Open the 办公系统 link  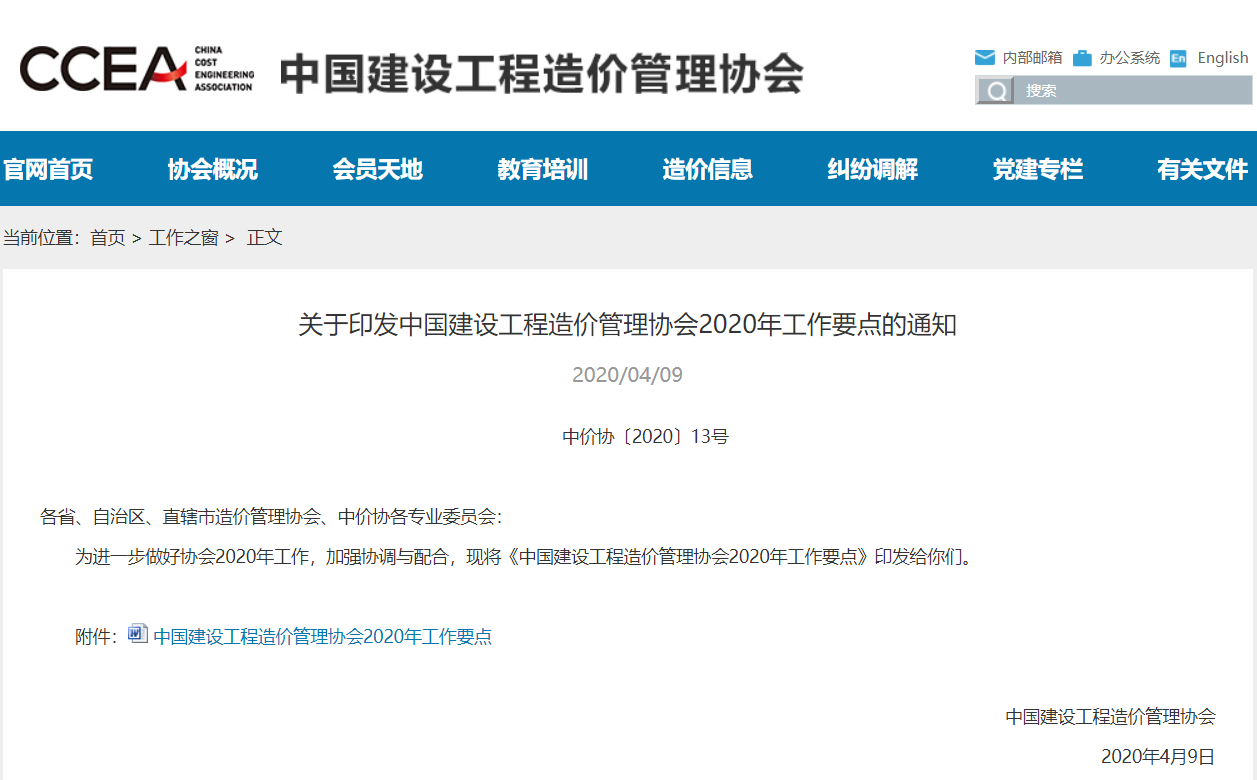point(1130,57)
